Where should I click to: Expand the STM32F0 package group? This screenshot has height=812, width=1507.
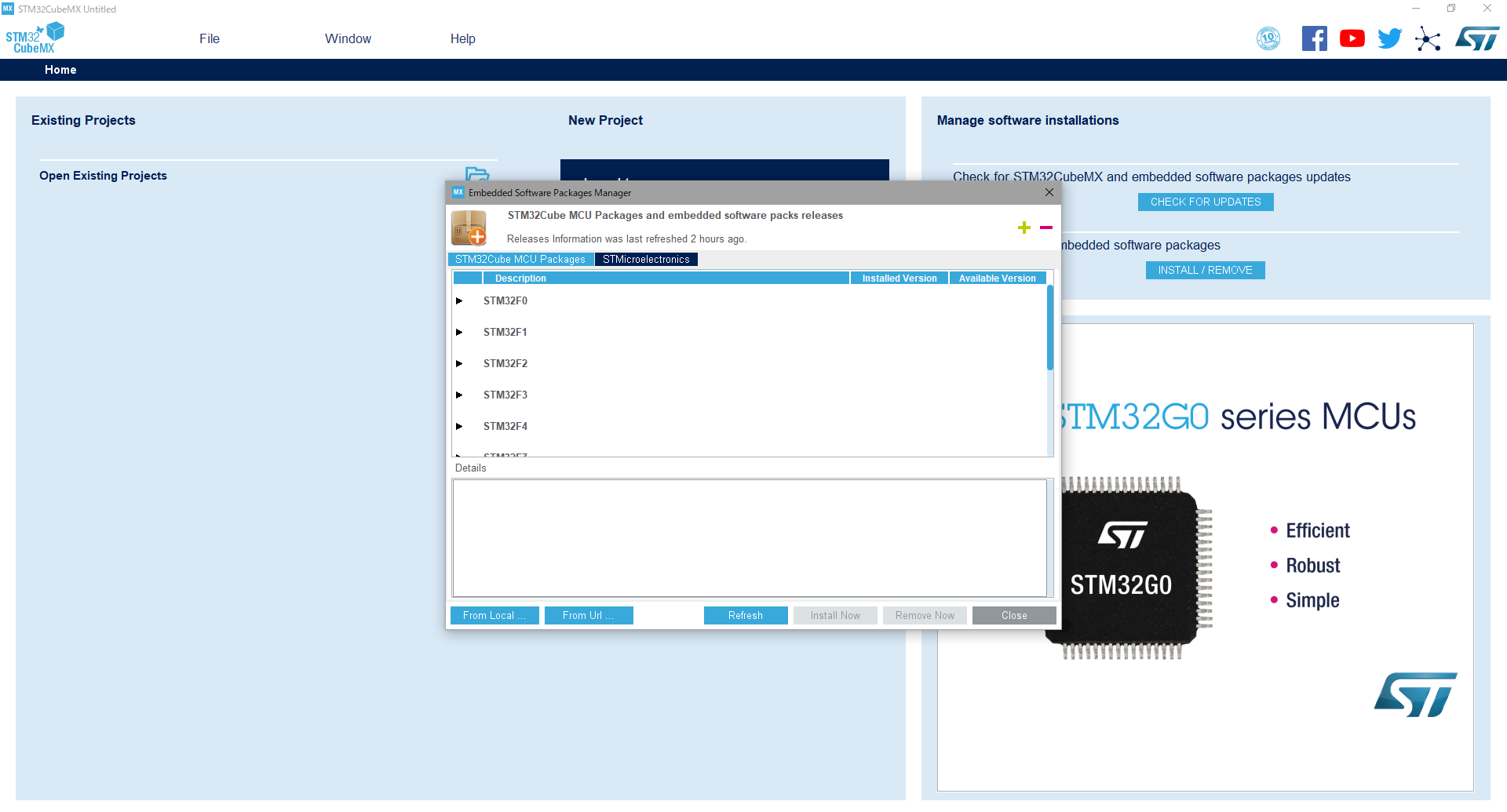click(x=459, y=300)
